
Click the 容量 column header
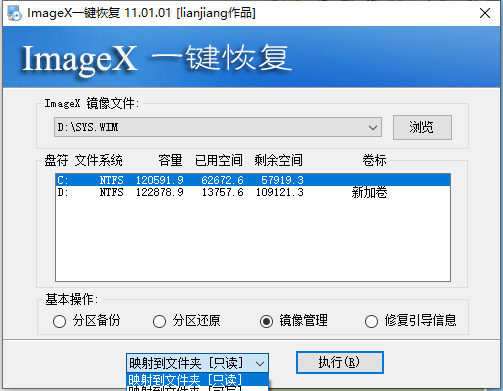(x=170, y=160)
